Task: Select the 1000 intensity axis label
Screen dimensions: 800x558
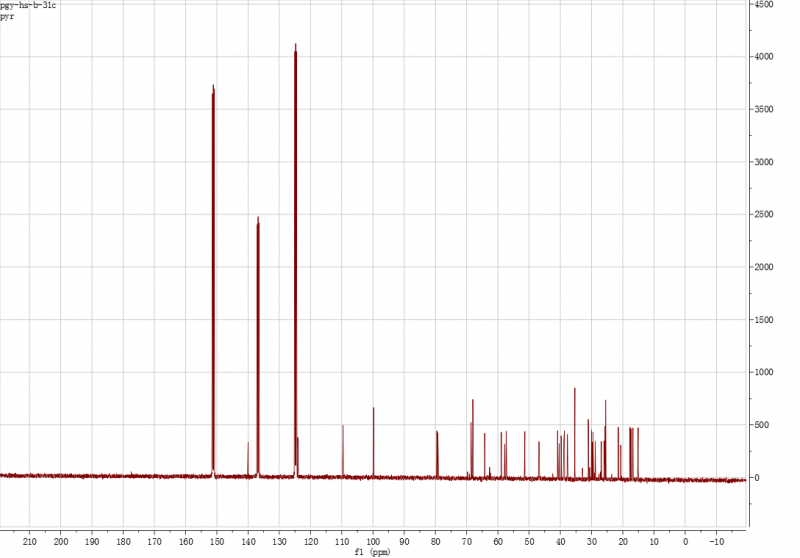Action: coord(764,372)
